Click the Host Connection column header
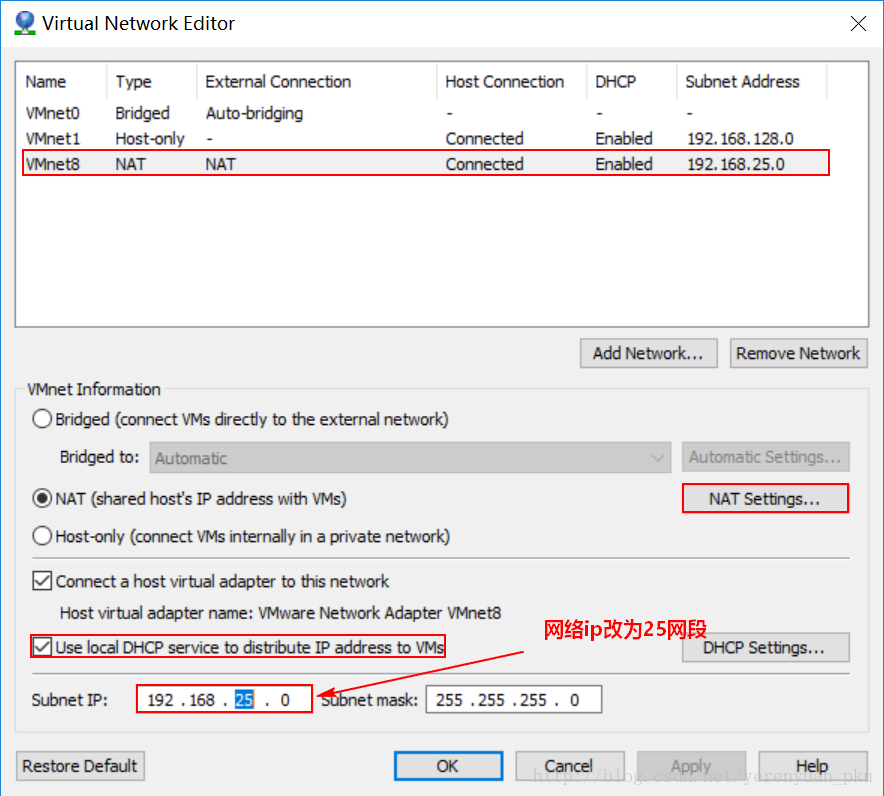Viewport: 884px width, 796px height. 512,82
